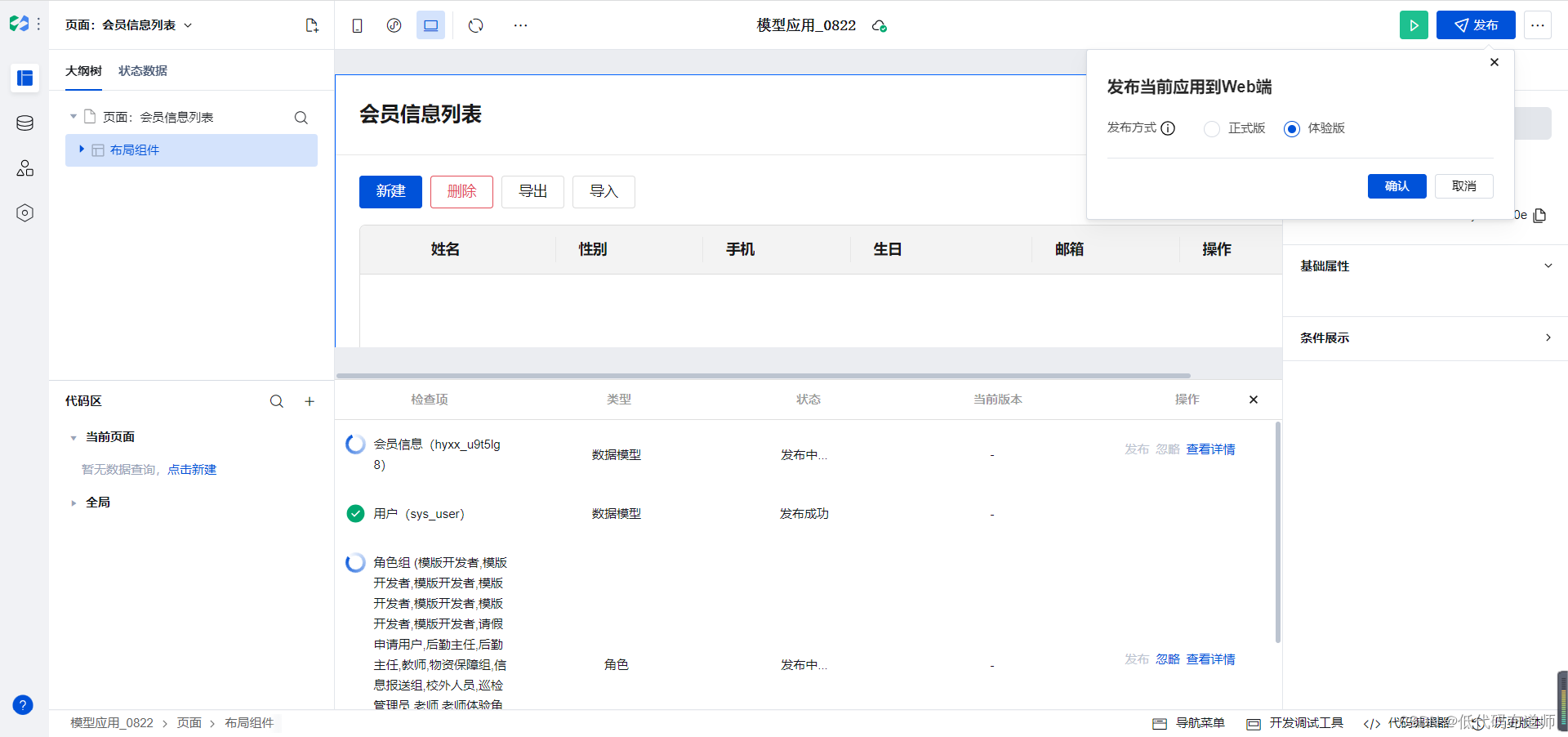
Task: Cancel publishing with the 取消 button
Action: coord(1463,186)
